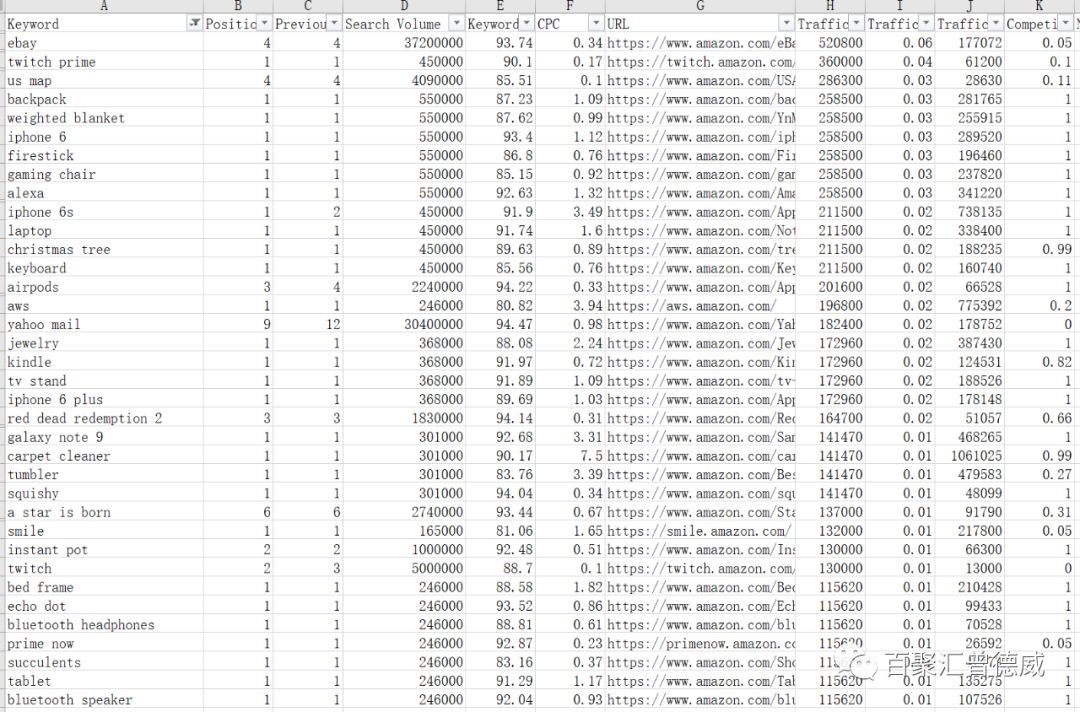1080x712 pixels.
Task: Click CPC value 7.5 for carpet cleaner
Action: pos(570,456)
